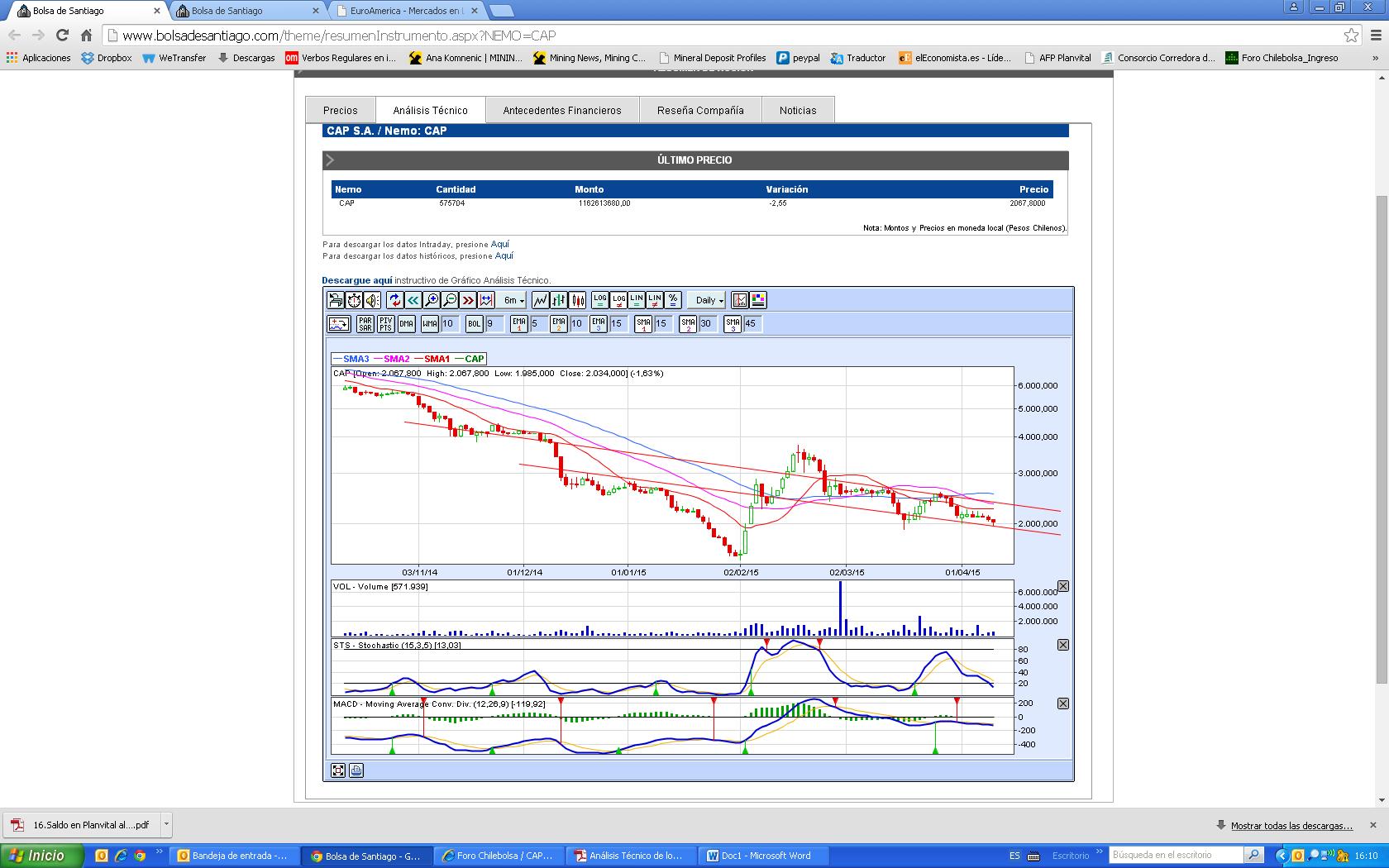
Task: Expand the ÚLTIMO PRECIO section arrow
Action: click(x=330, y=160)
